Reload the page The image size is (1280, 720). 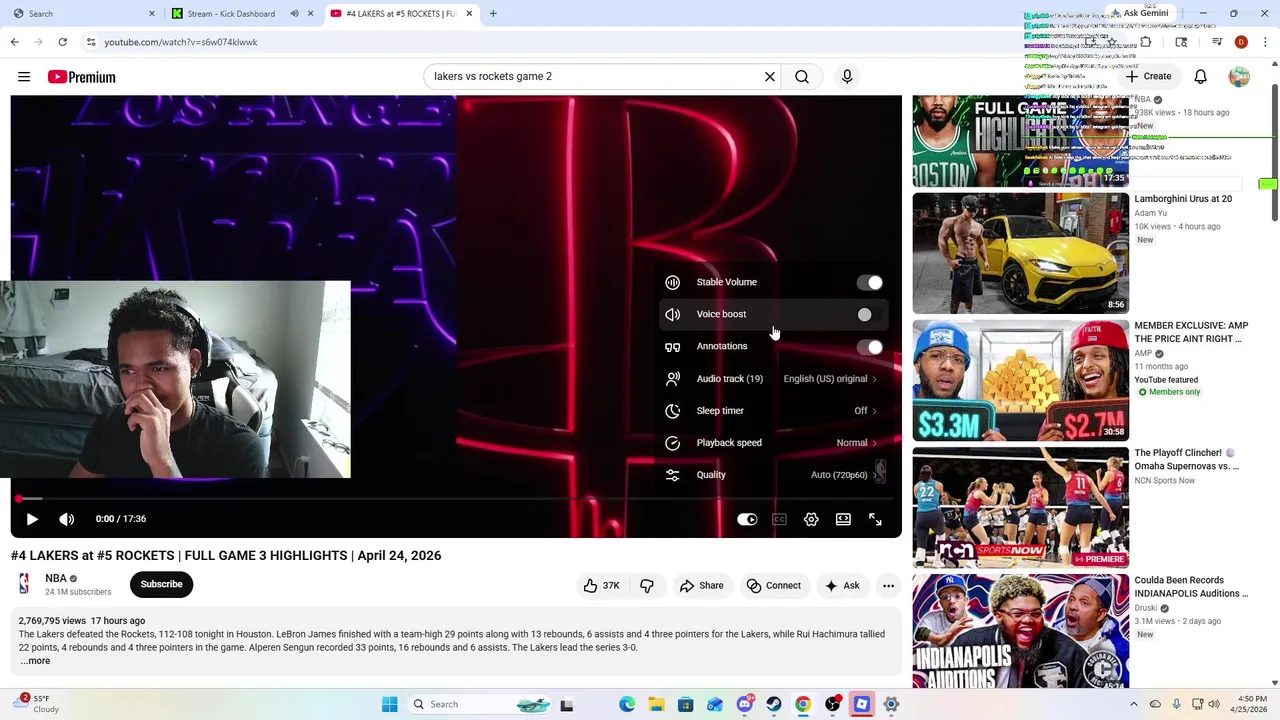click(x=62, y=42)
